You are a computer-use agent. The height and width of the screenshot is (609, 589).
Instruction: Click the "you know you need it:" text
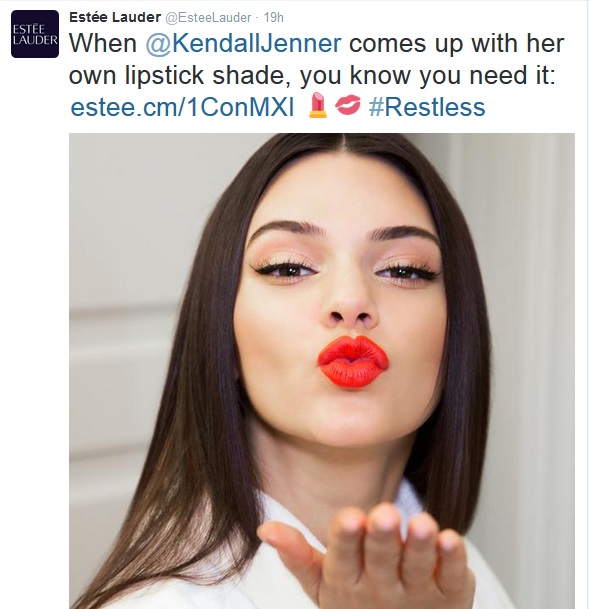click(x=427, y=75)
